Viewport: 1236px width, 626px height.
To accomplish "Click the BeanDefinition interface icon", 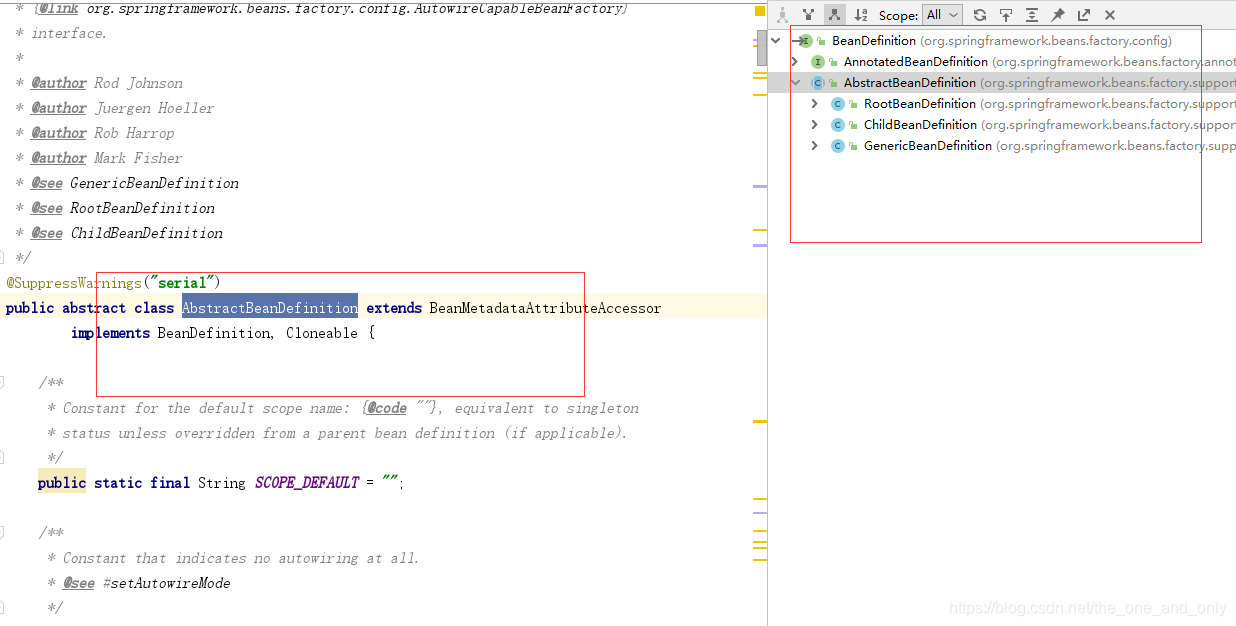I will click(x=806, y=41).
